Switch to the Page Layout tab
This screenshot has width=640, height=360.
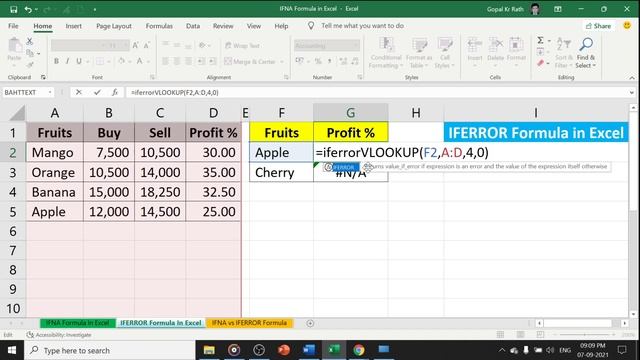[x=114, y=26]
